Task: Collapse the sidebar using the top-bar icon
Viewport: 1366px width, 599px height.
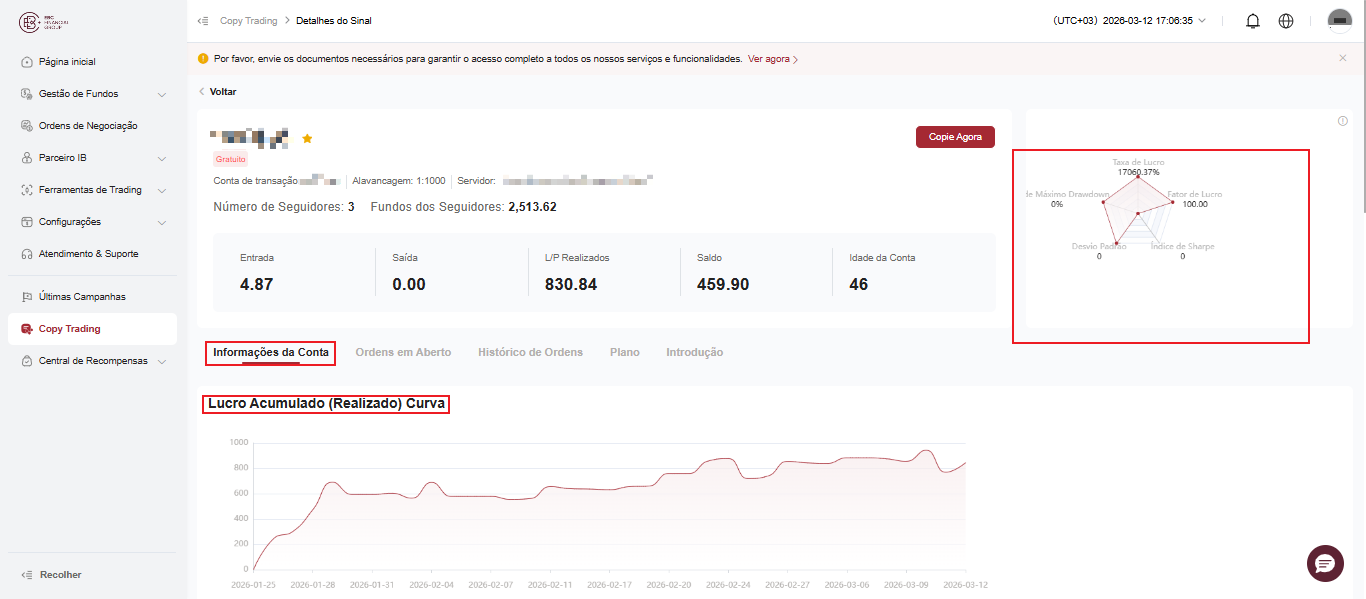Action: click(203, 20)
